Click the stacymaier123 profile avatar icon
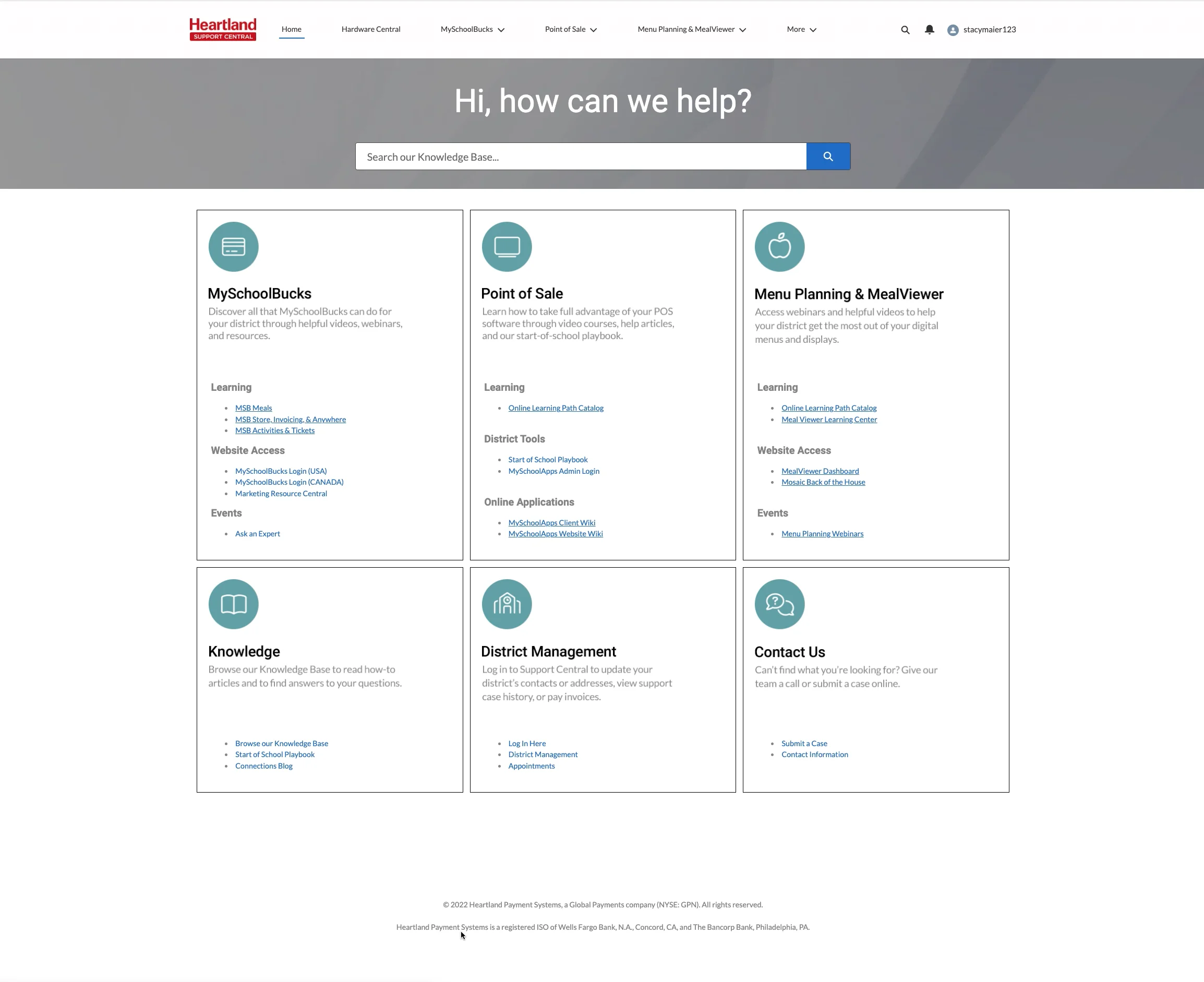This screenshot has width=1204, height=982. (953, 29)
